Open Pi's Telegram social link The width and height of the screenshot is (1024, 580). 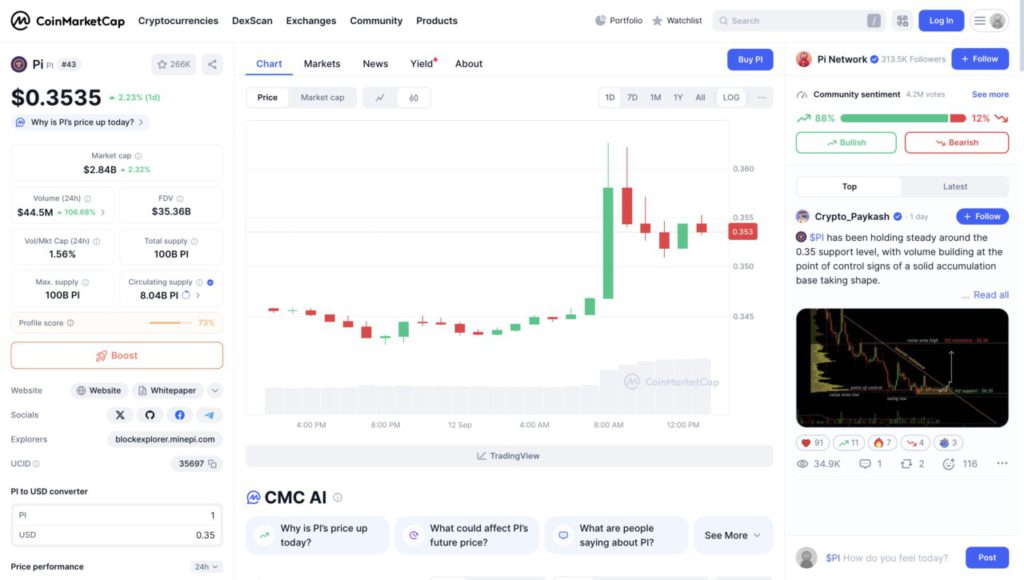pyautogui.click(x=210, y=415)
